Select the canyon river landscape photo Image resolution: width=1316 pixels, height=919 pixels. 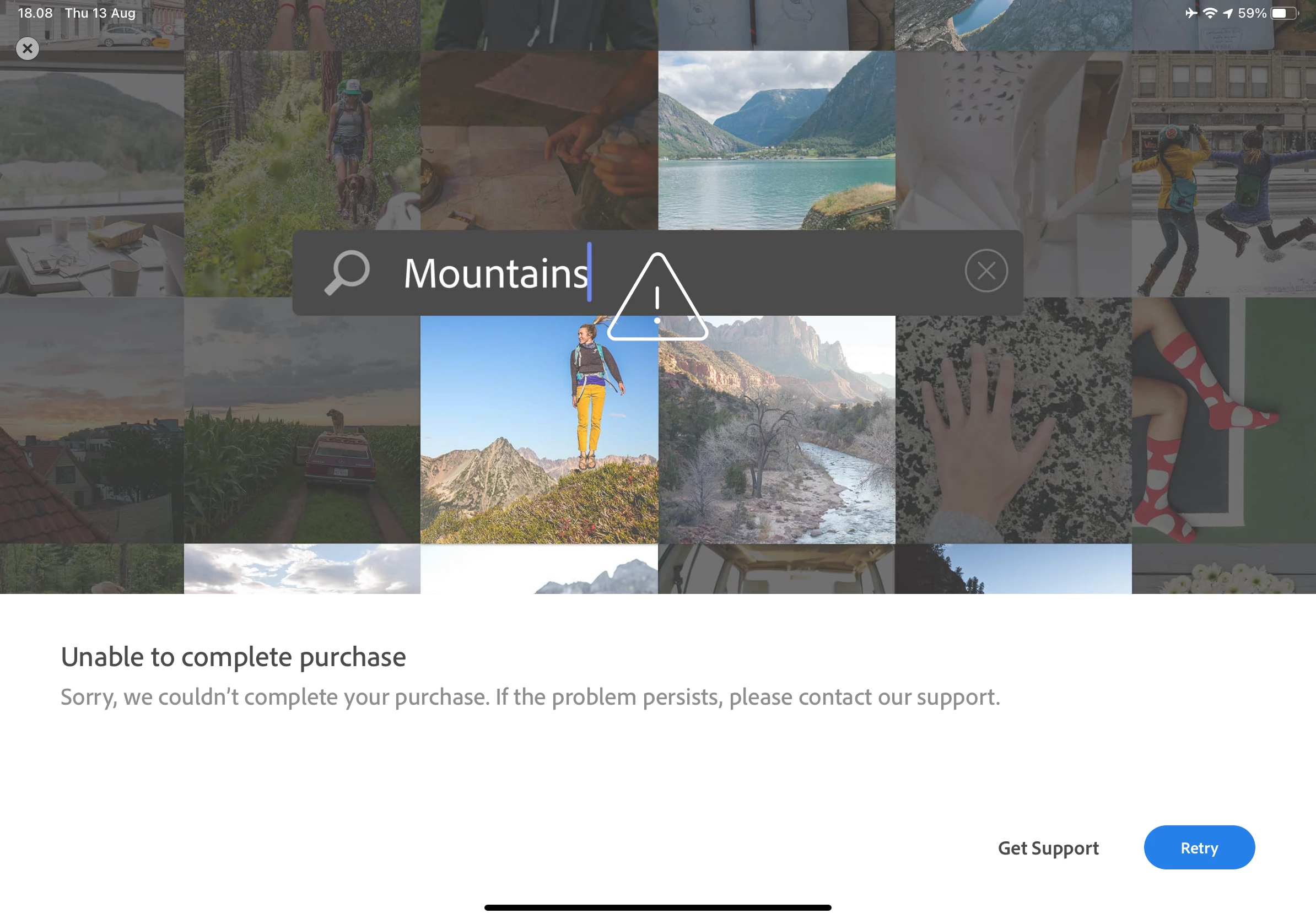tap(776, 430)
